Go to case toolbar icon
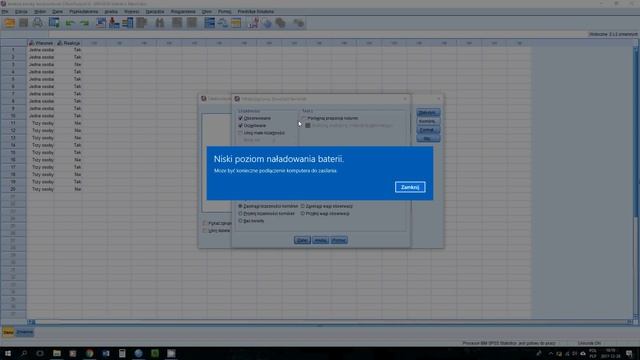 pyautogui.click(x=101, y=23)
